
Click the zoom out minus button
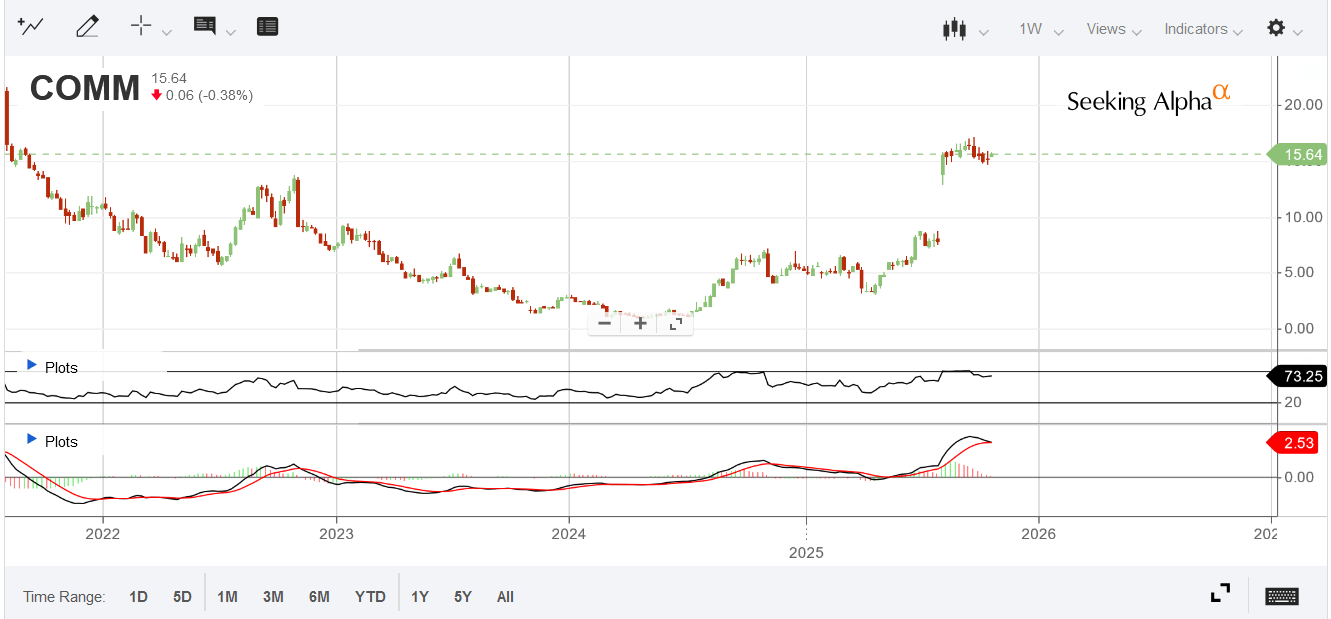(605, 323)
